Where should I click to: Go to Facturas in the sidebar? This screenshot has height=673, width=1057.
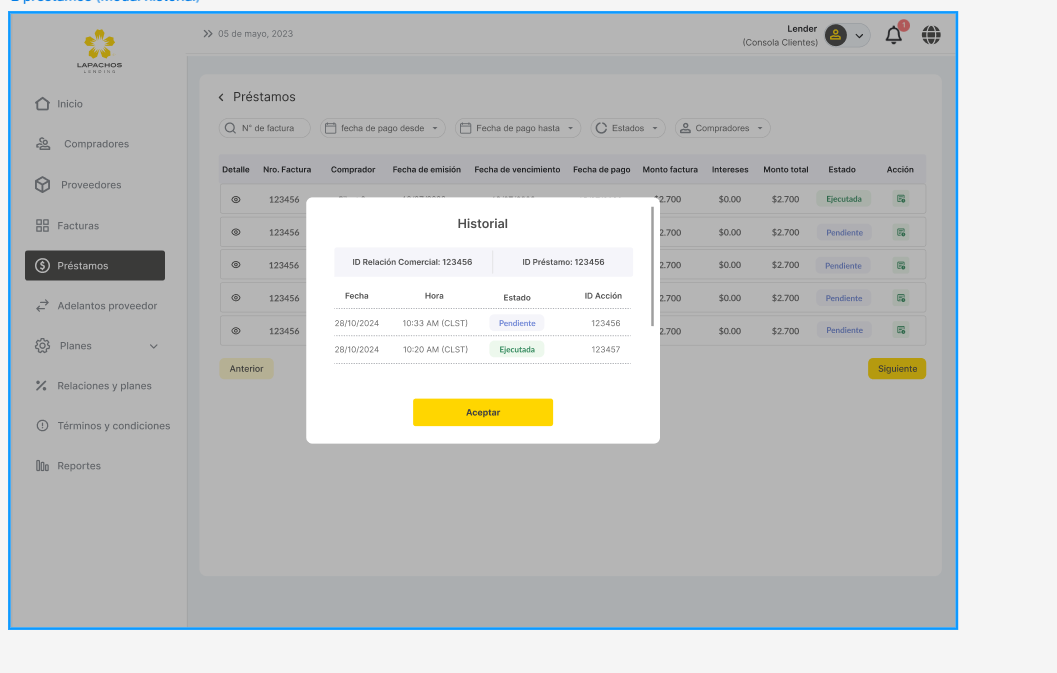tap(78, 226)
